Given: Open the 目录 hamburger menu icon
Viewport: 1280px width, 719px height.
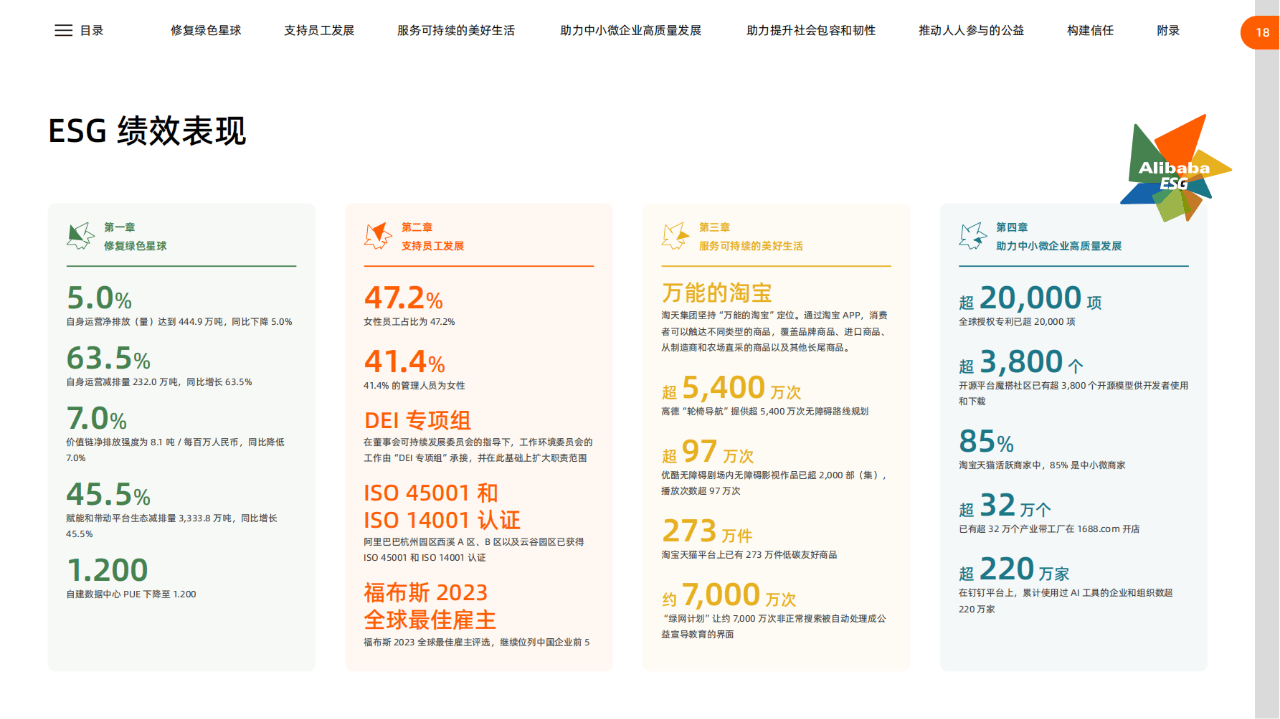Looking at the screenshot, I should point(63,30).
